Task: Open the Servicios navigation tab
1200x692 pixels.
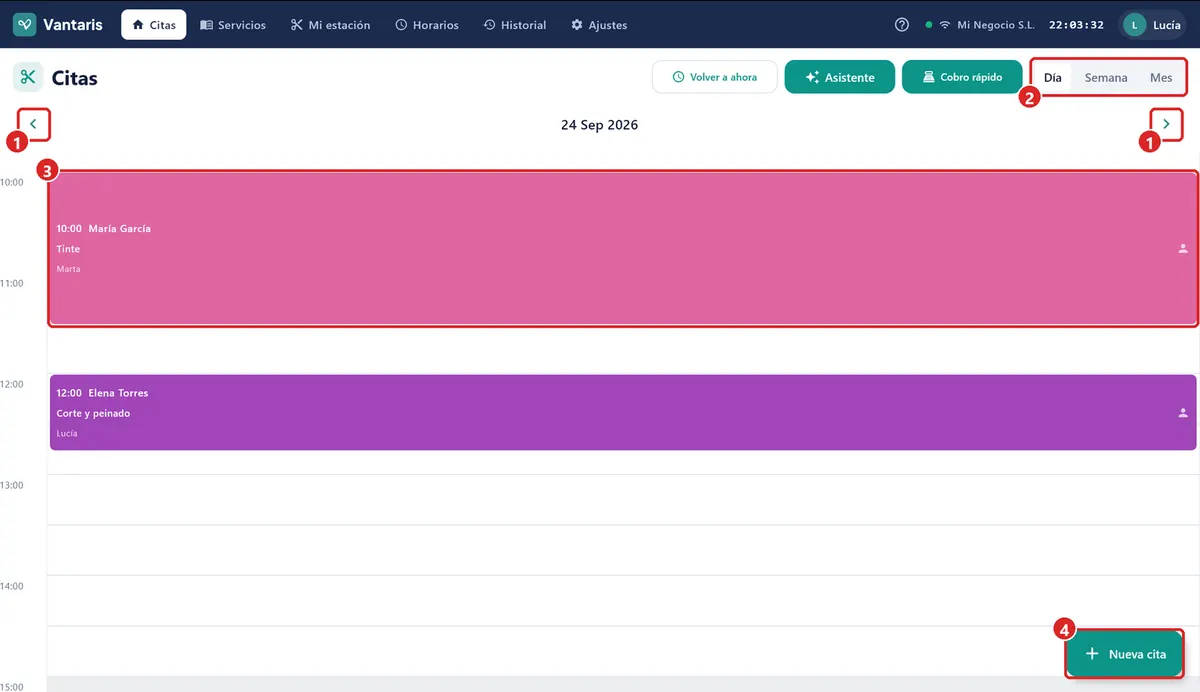Action: tap(233, 25)
